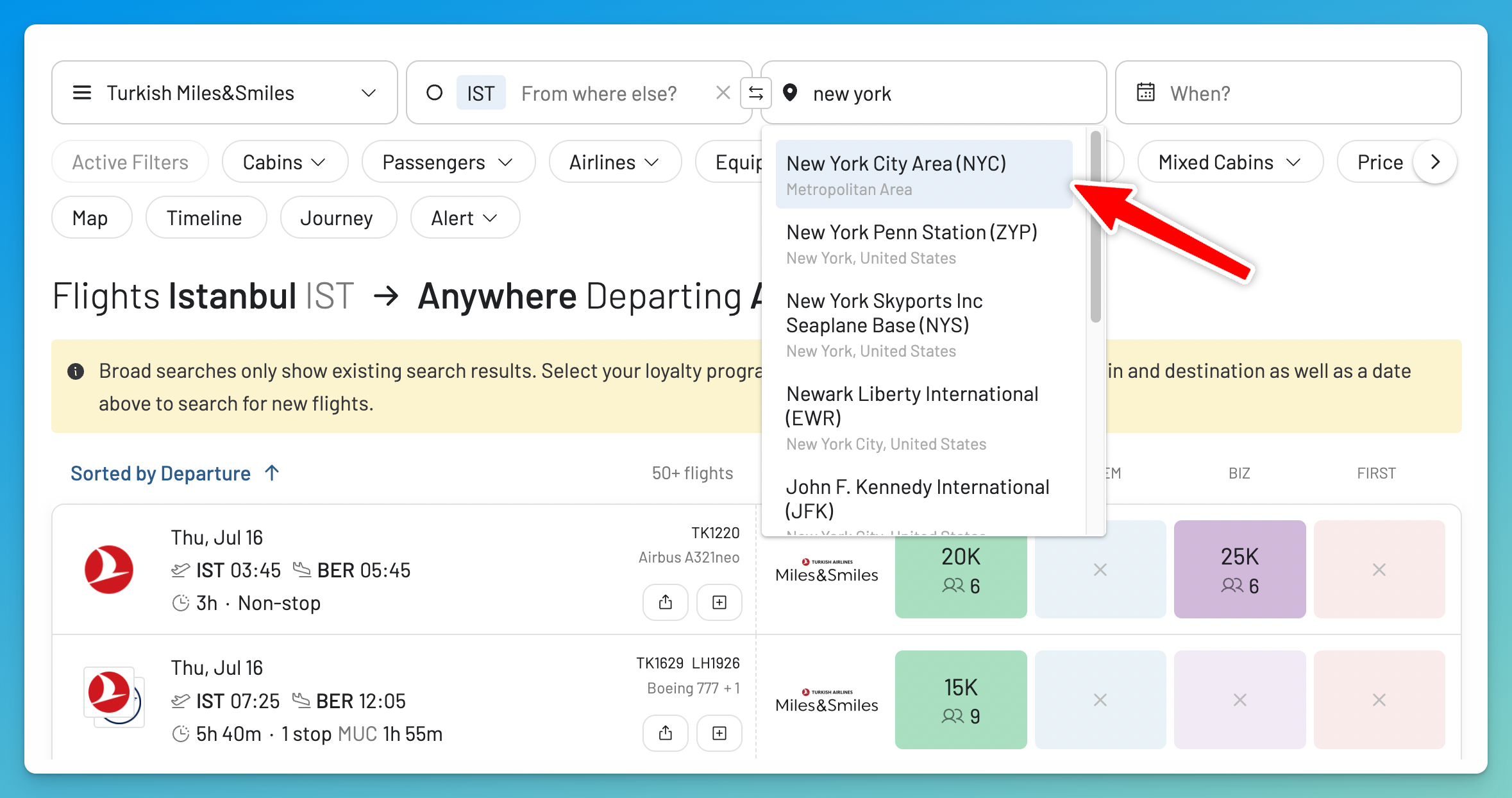Image resolution: width=1512 pixels, height=798 pixels.
Task: Open the hamburger menu icon beside Turkish Miles&Smiles
Action: coord(82,93)
